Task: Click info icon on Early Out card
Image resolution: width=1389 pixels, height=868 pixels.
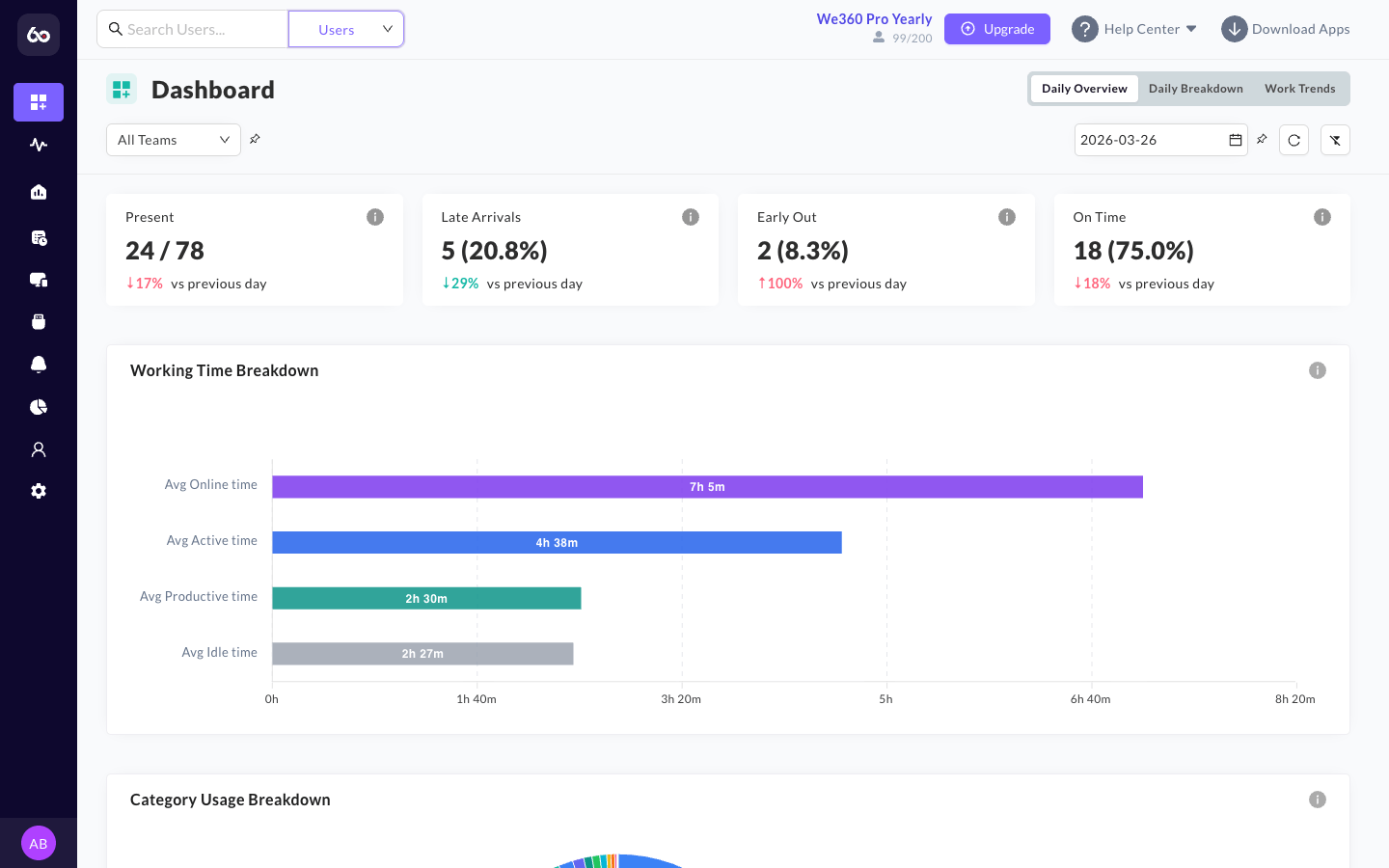Action: coord(1007,217)
